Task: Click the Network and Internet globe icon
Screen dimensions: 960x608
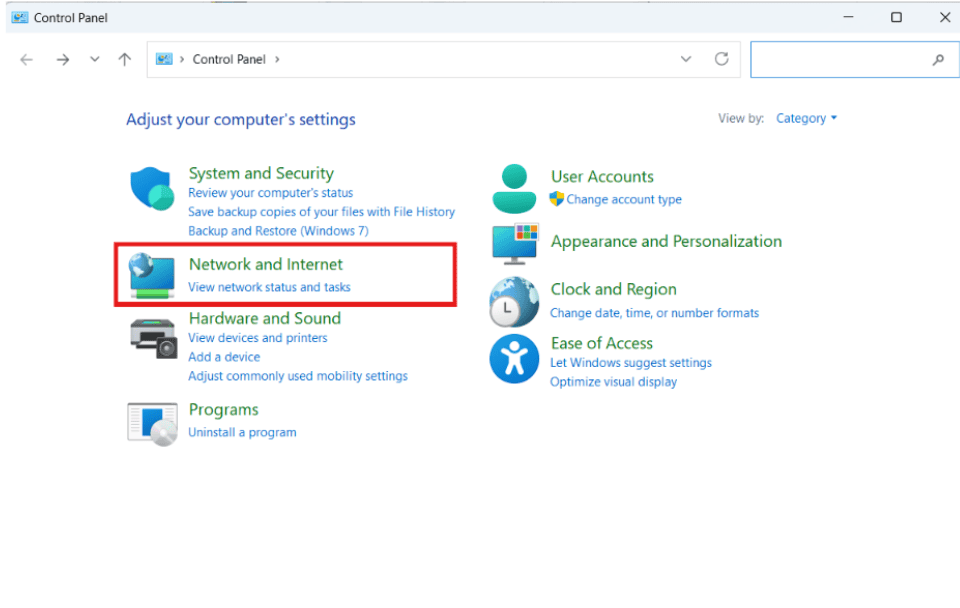Action: pos(151,276)
